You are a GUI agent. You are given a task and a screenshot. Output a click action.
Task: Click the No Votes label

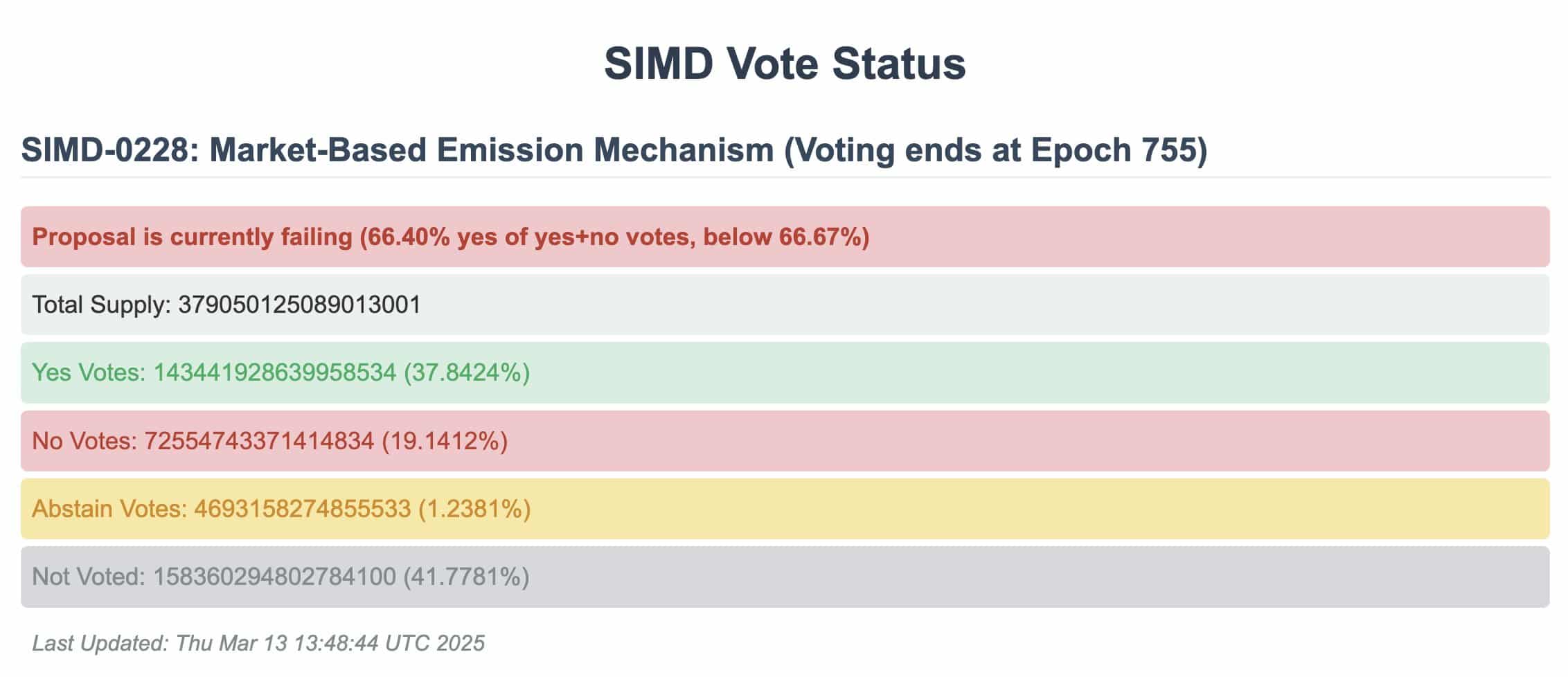[85, 440]
